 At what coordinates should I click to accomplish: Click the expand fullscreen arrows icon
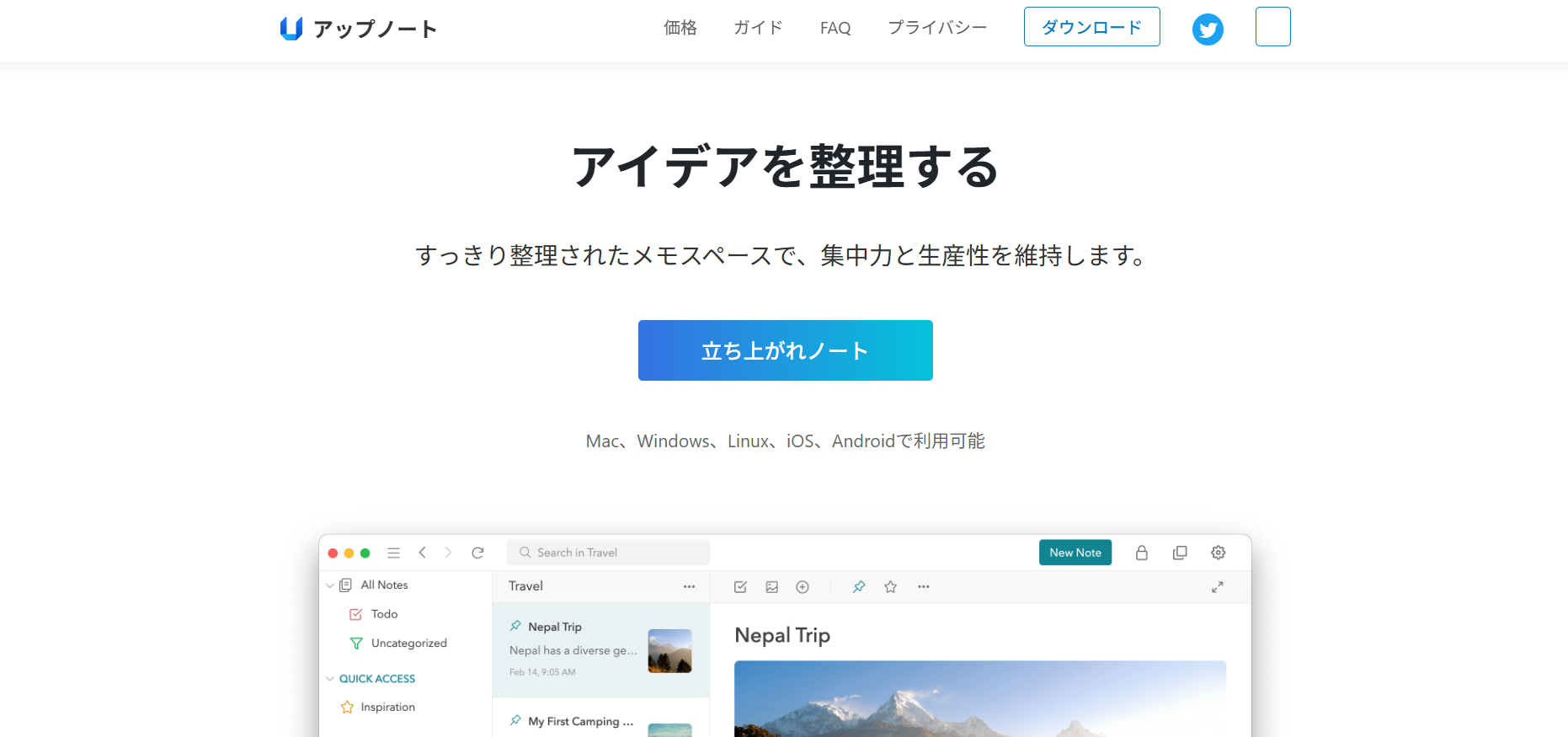1217,587
